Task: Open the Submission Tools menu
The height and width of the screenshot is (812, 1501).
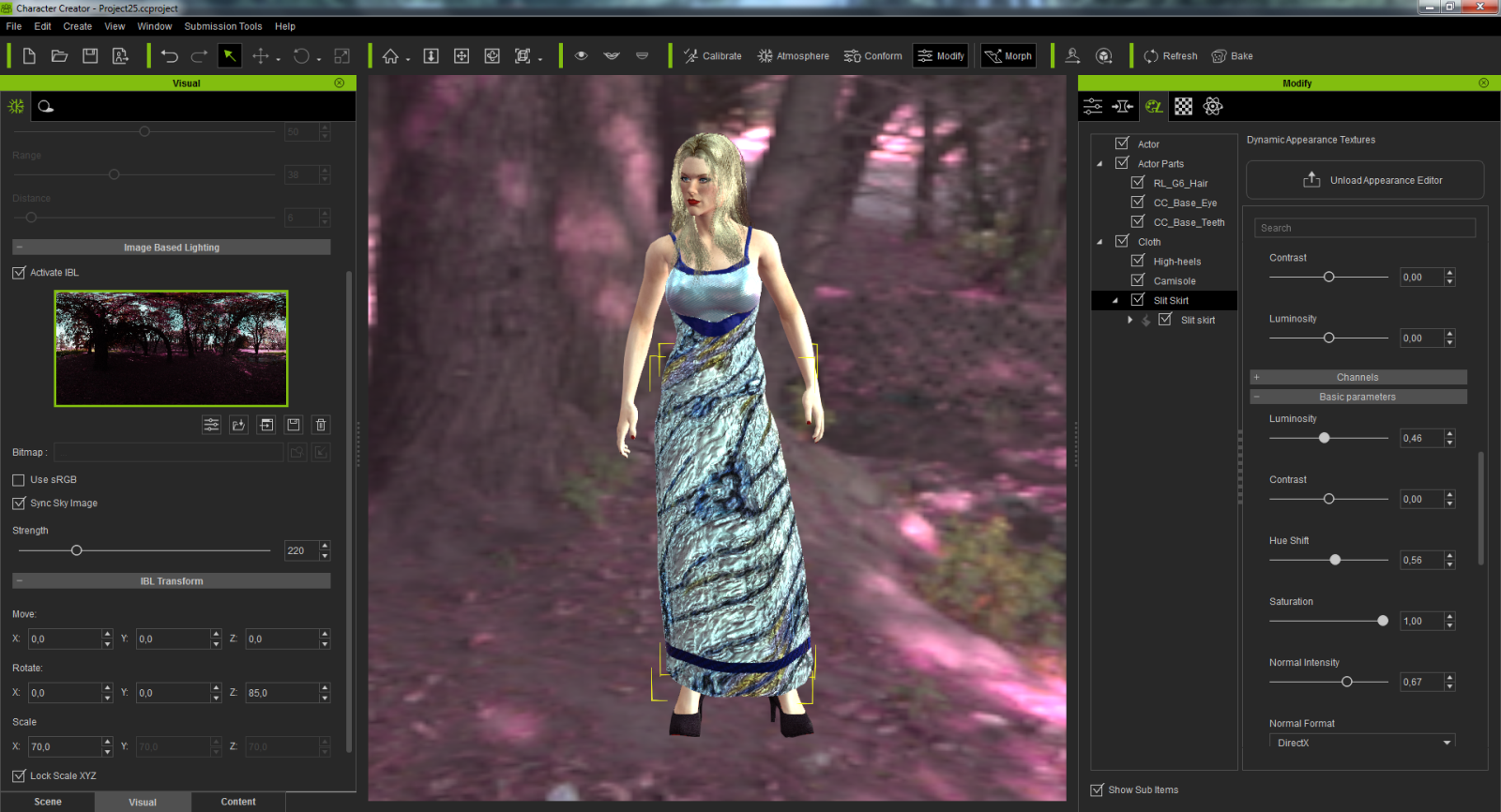Action: [x=223, y=26]
